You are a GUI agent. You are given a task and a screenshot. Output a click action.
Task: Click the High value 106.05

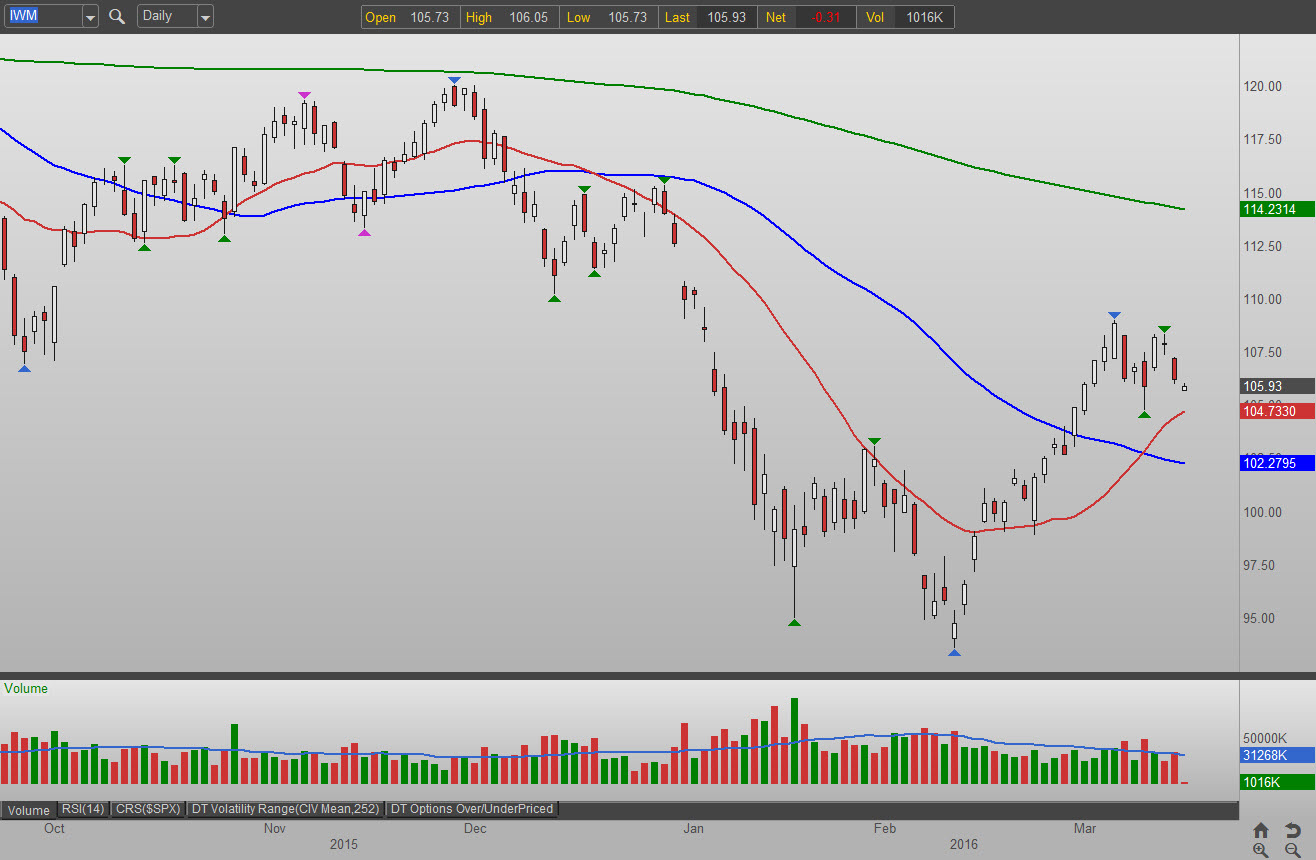pos(528,17)
